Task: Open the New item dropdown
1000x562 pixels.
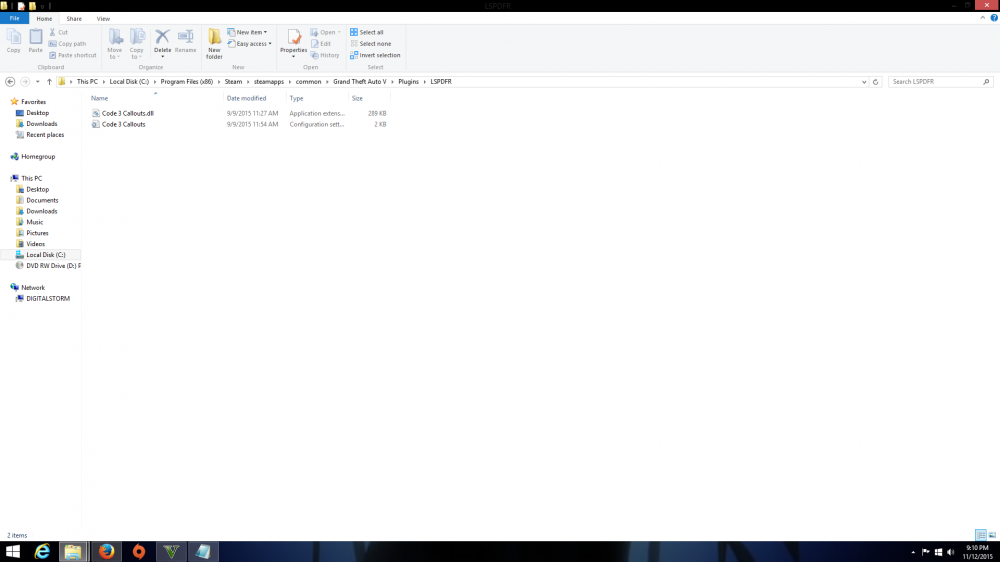Action: tap(247, 32)
